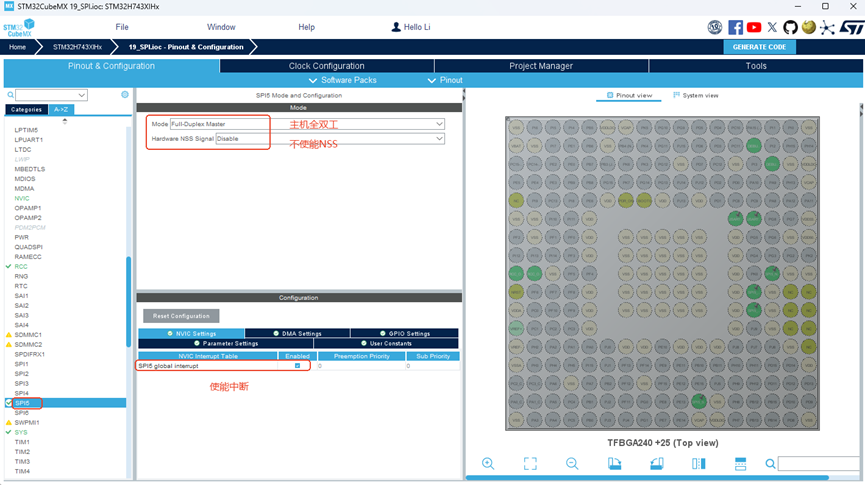Open the YouTube icon link
865x485 pixels.
(754, 27)
